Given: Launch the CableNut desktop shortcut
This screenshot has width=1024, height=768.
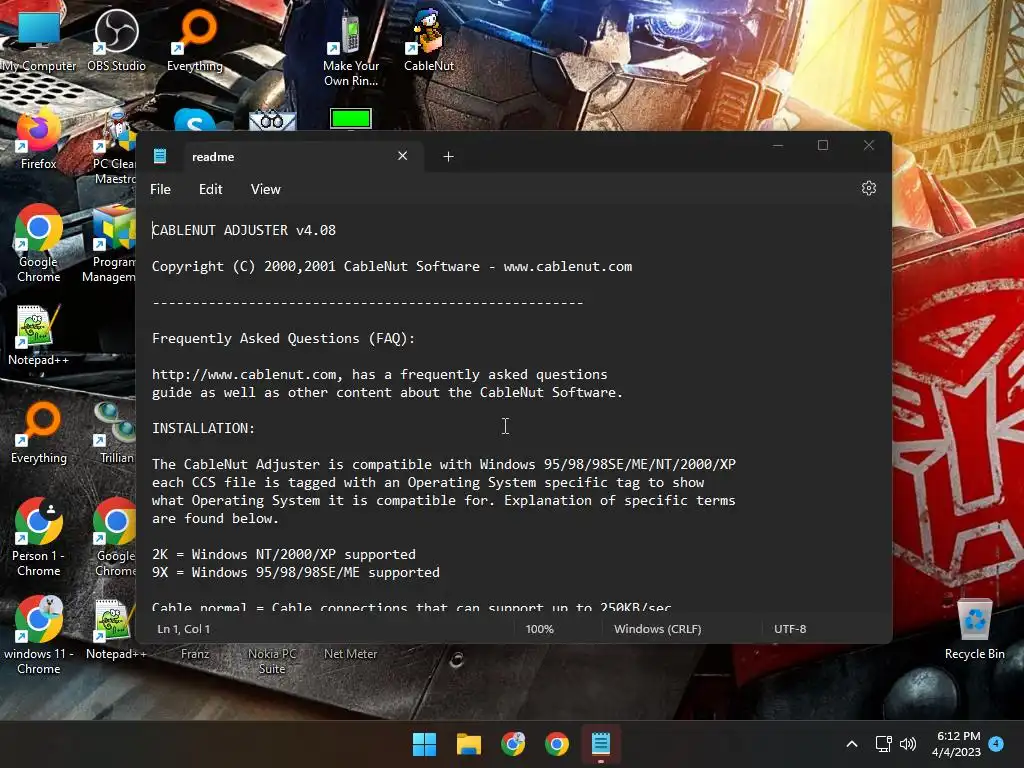Looking at the screenshot, I should click(x=428, y=40).
